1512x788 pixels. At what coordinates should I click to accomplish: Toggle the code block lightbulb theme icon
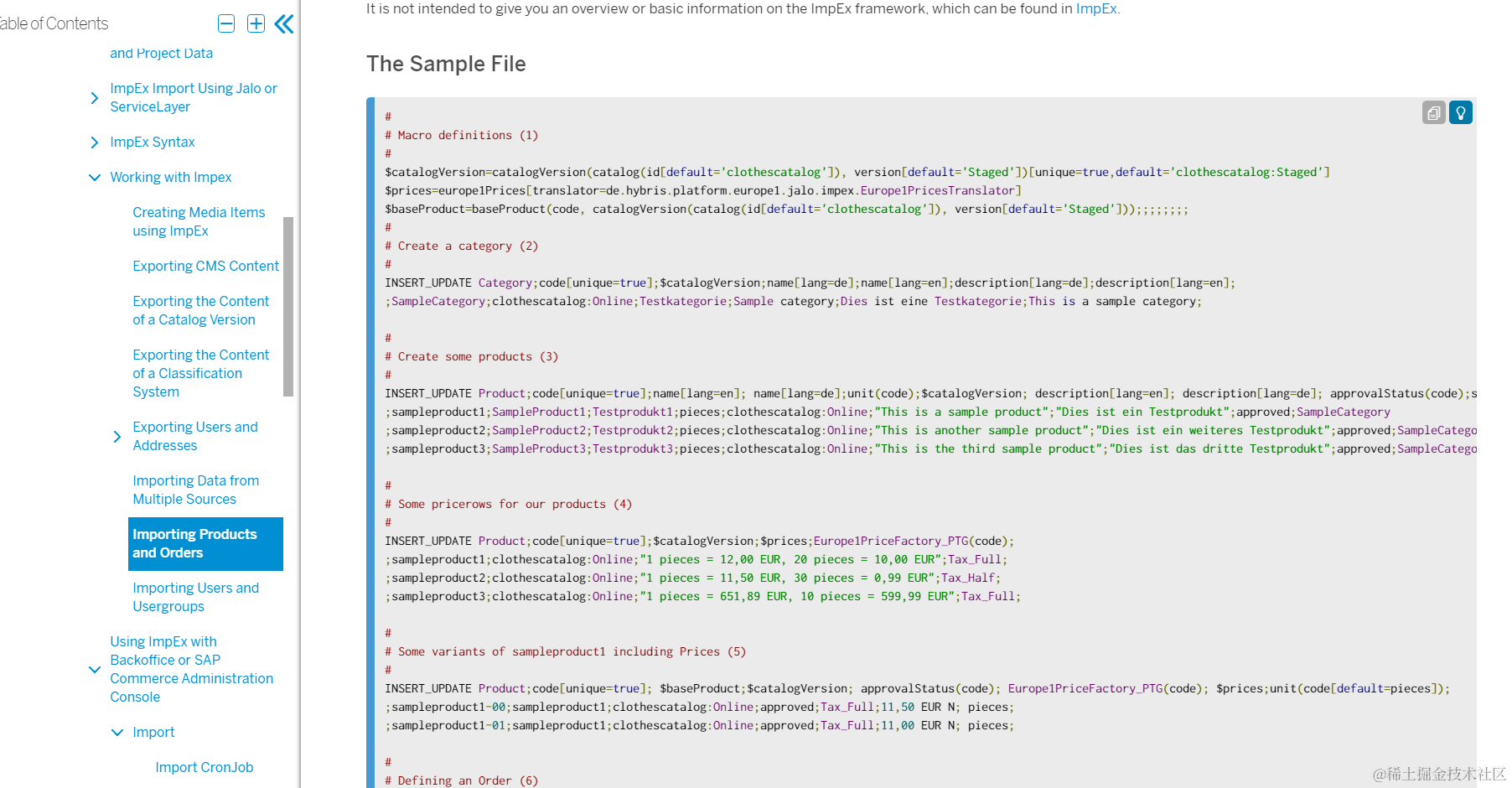click(1461, 112)
